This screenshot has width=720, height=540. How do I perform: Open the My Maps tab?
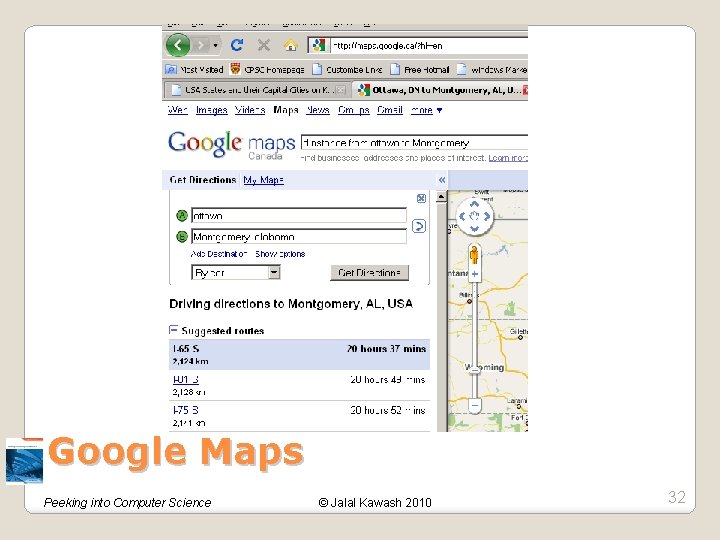[264, 180]
